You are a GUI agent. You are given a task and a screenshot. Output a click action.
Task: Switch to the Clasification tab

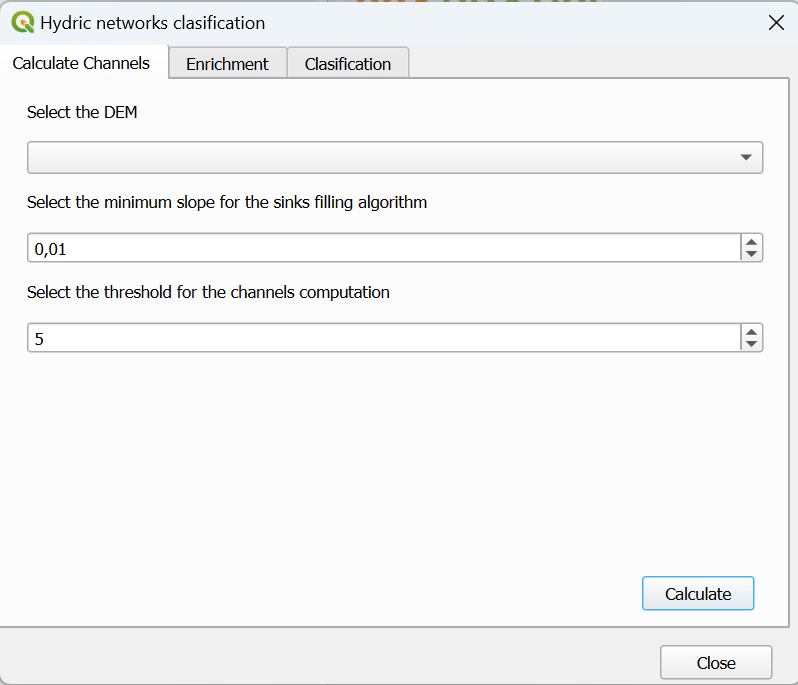pyautogui.click(x=347, y=64)
